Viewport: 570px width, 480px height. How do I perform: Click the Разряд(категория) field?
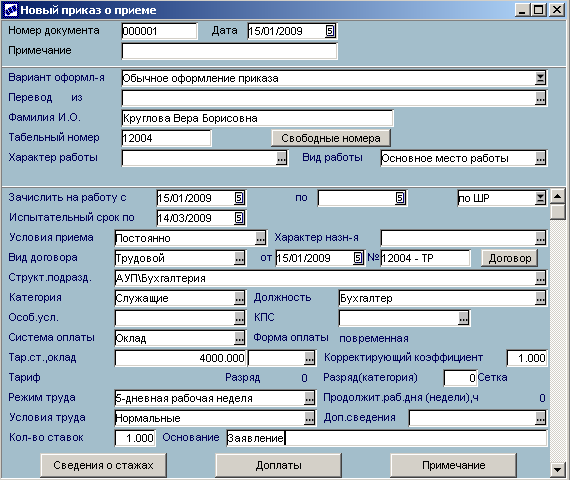pyautogui.click(x=460, y=378)
